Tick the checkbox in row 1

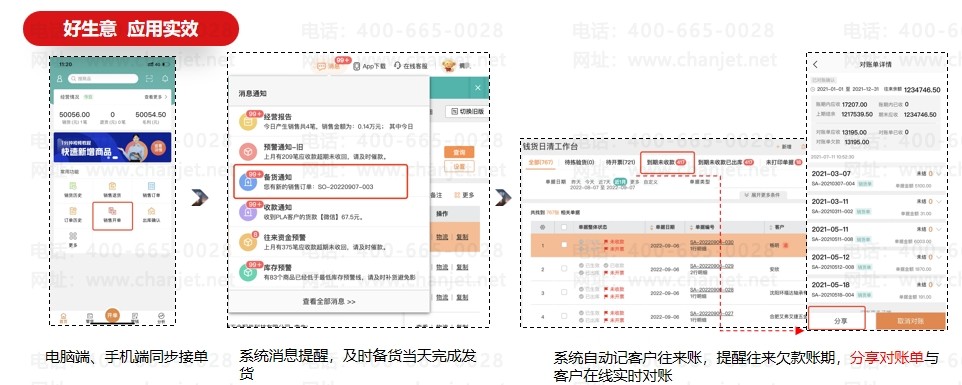564,245
